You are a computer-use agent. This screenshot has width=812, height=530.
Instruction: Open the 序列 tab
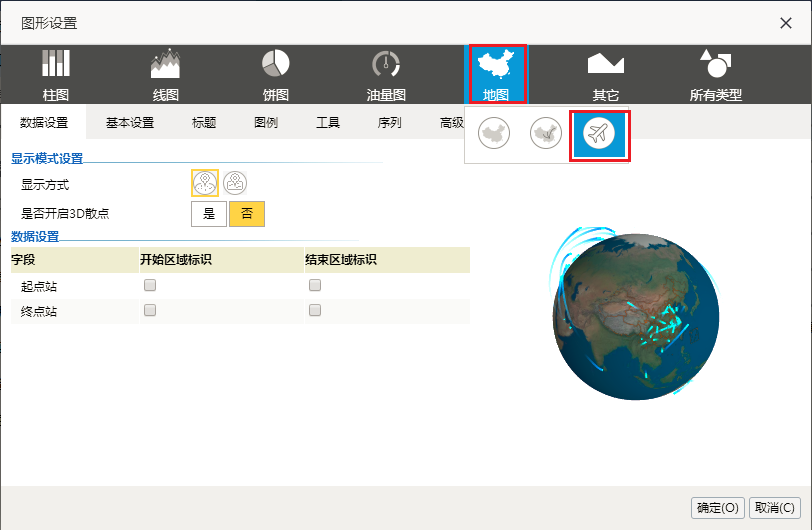point(389,123)
